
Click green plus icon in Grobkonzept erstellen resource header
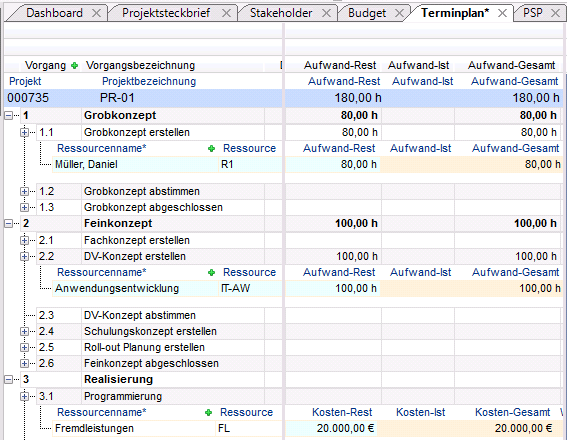(x=212, y=149)
